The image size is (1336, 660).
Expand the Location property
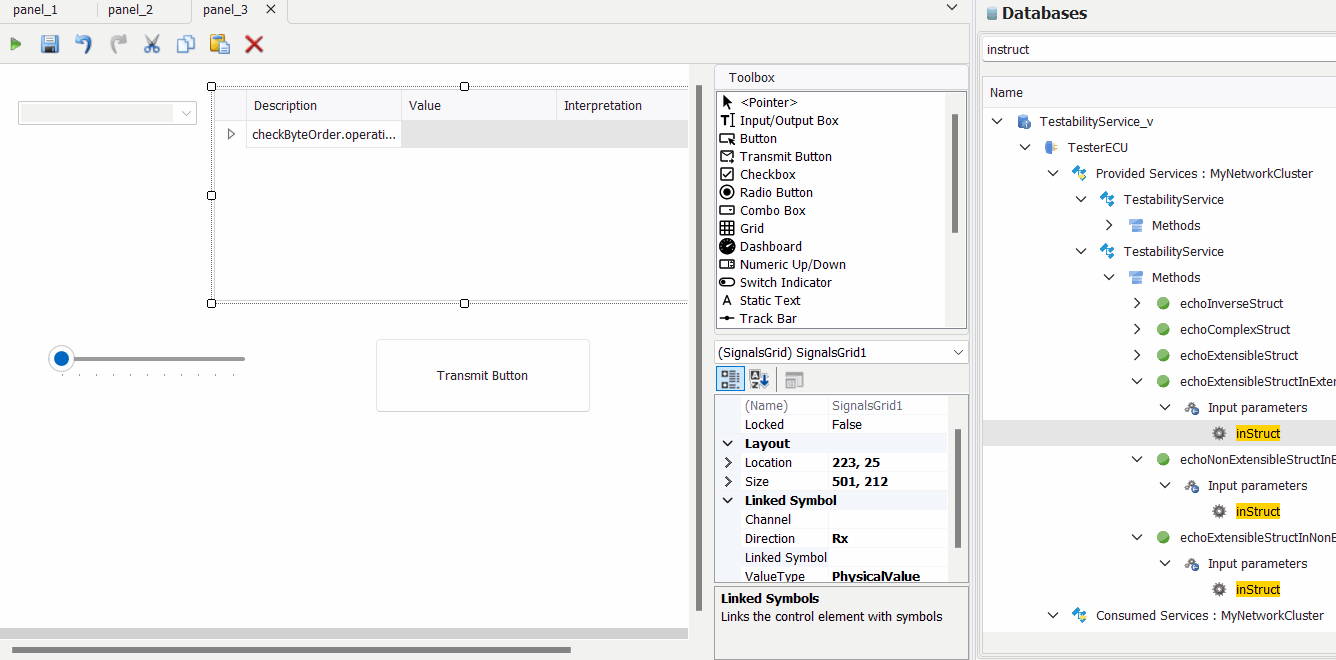click(x=727, y=462)
